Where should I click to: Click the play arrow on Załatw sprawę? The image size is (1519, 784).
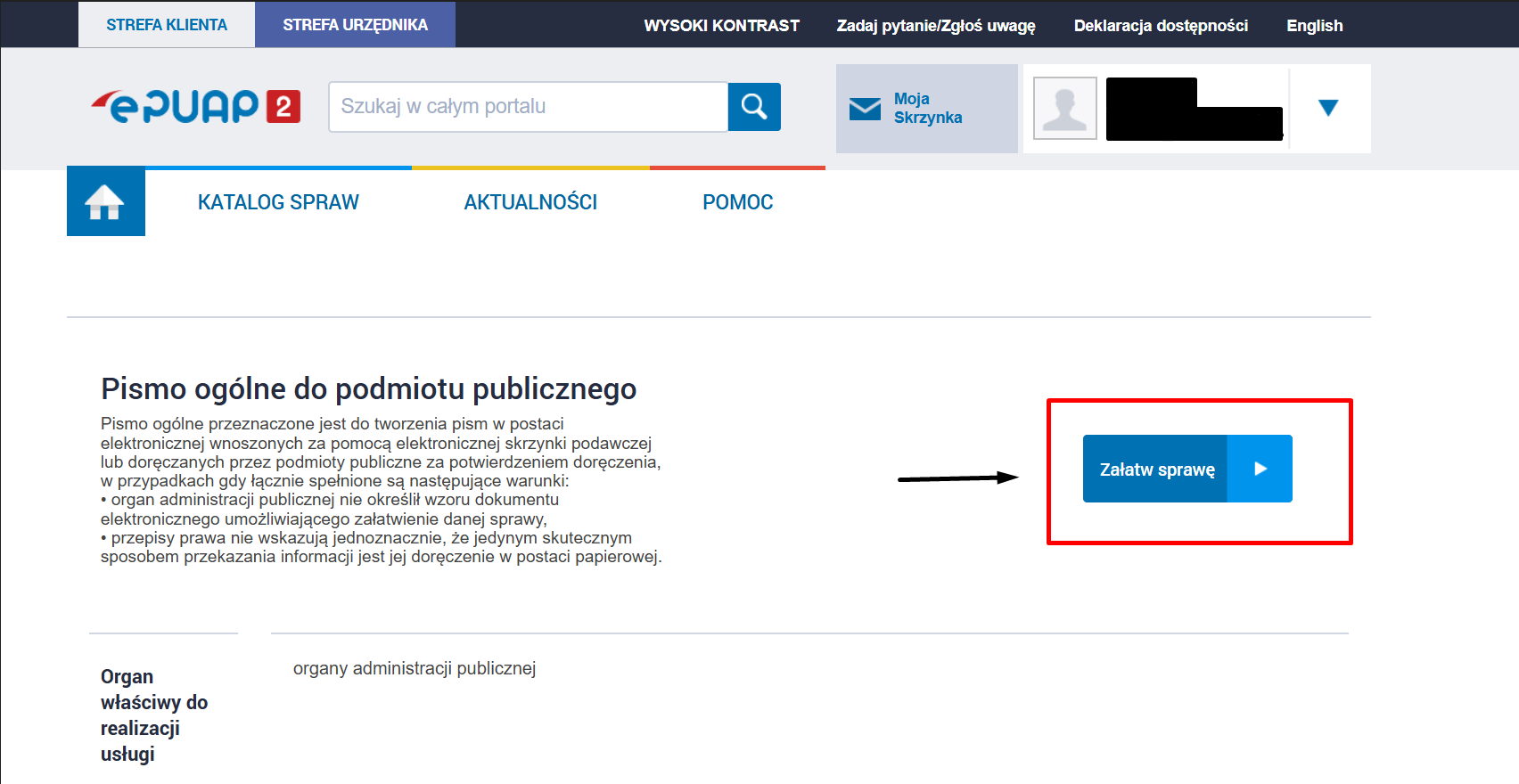pos(1260,469)
